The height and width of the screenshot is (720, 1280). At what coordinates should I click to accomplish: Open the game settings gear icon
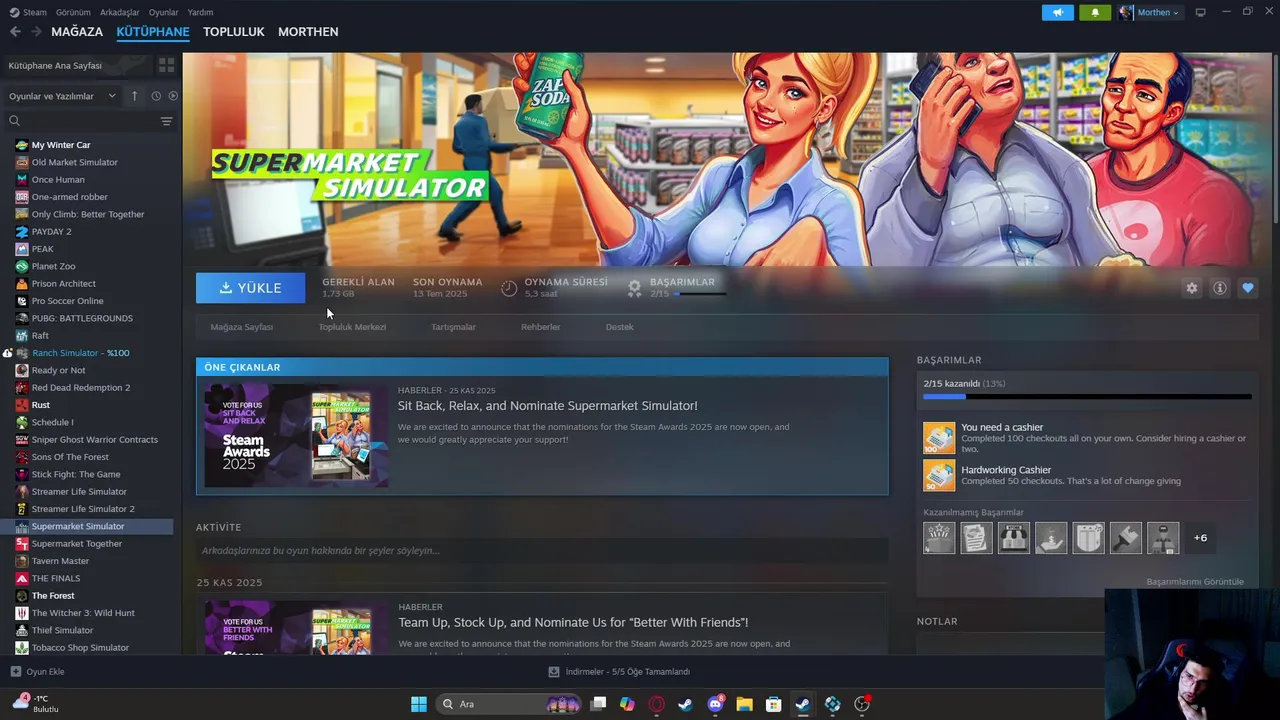[x=1191, y=288]
